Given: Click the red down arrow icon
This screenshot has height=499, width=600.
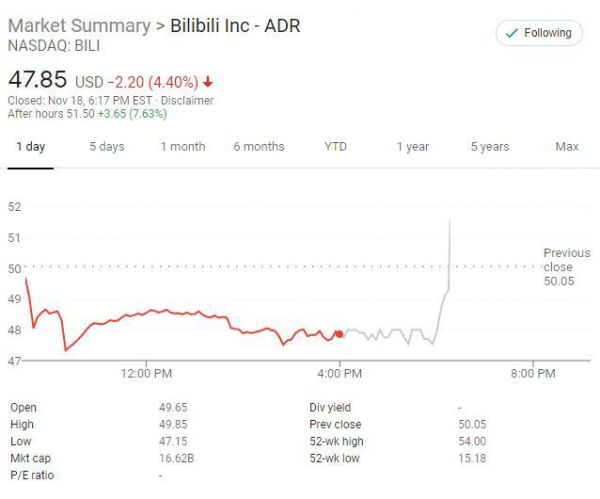Looking at the screenshot, I should pos(207,82).
